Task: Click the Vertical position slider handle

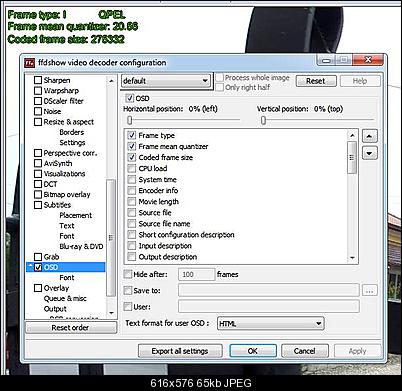Action: (263, 120)
